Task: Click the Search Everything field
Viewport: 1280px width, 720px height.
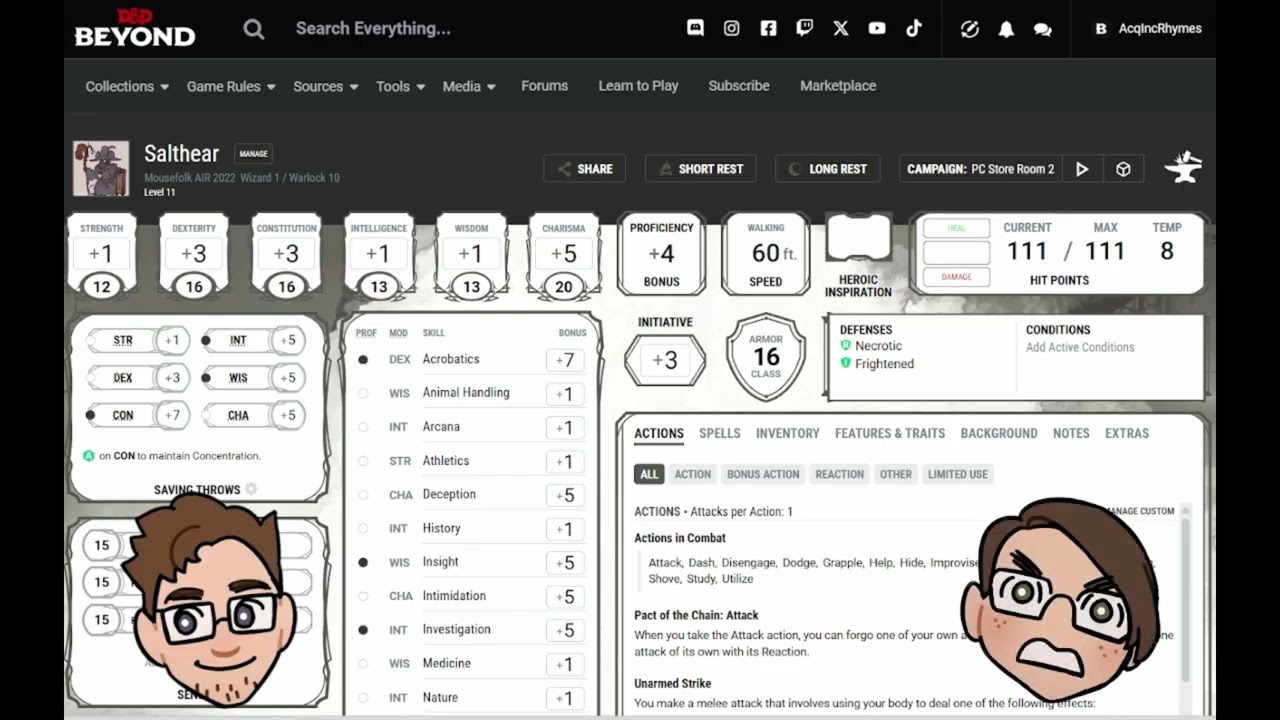Action: pos(373,29)
